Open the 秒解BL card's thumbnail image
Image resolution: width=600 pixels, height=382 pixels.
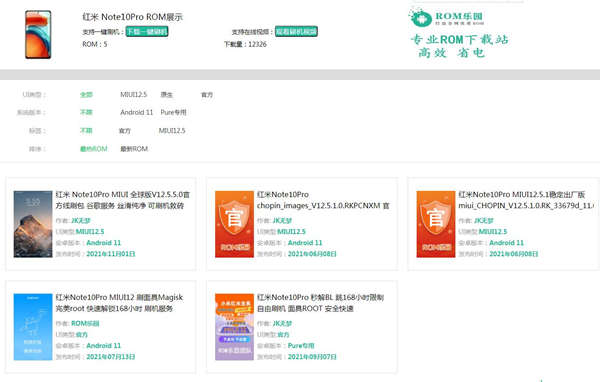234,327
